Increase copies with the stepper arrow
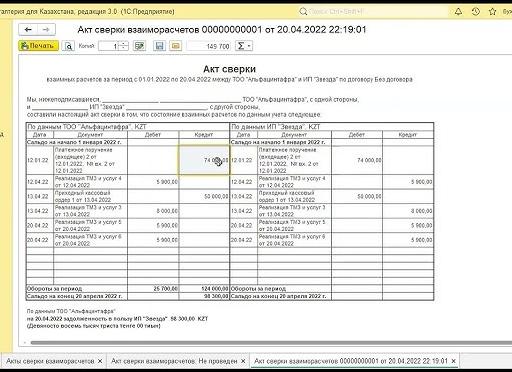This screenshot has width=512, height=372. click(124, 43)
